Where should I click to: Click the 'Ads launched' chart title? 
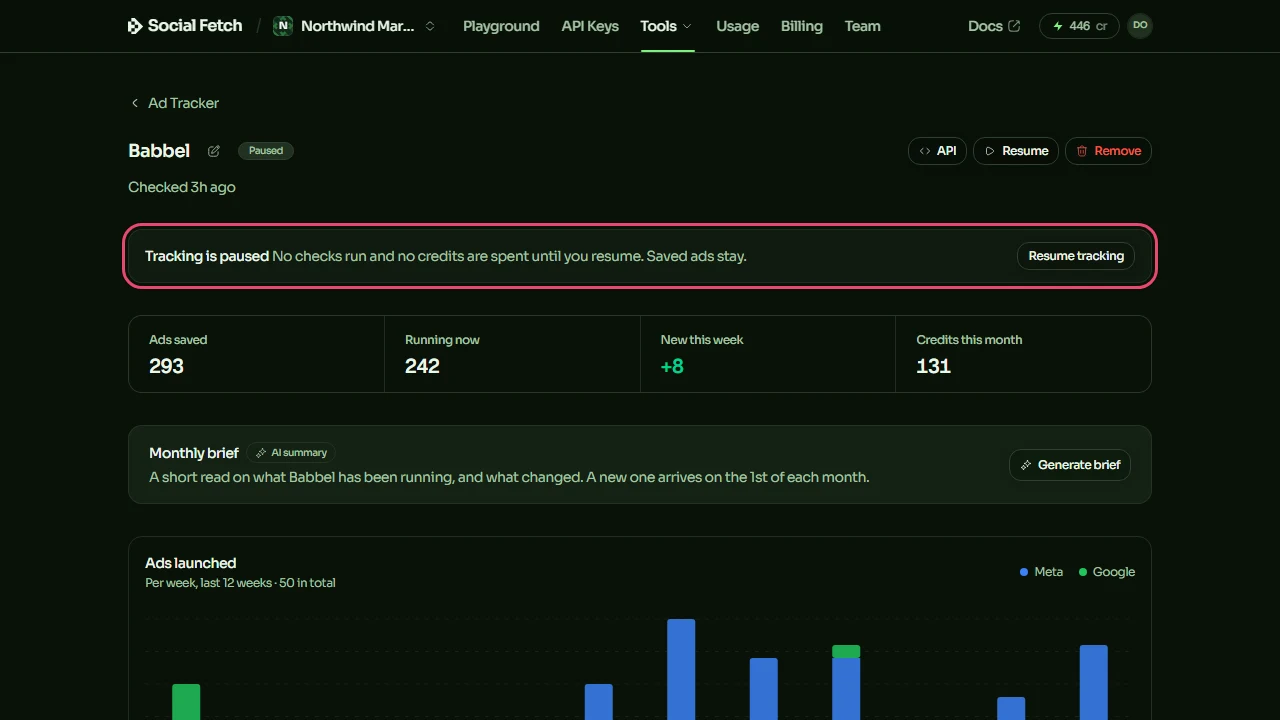point(190,563)
